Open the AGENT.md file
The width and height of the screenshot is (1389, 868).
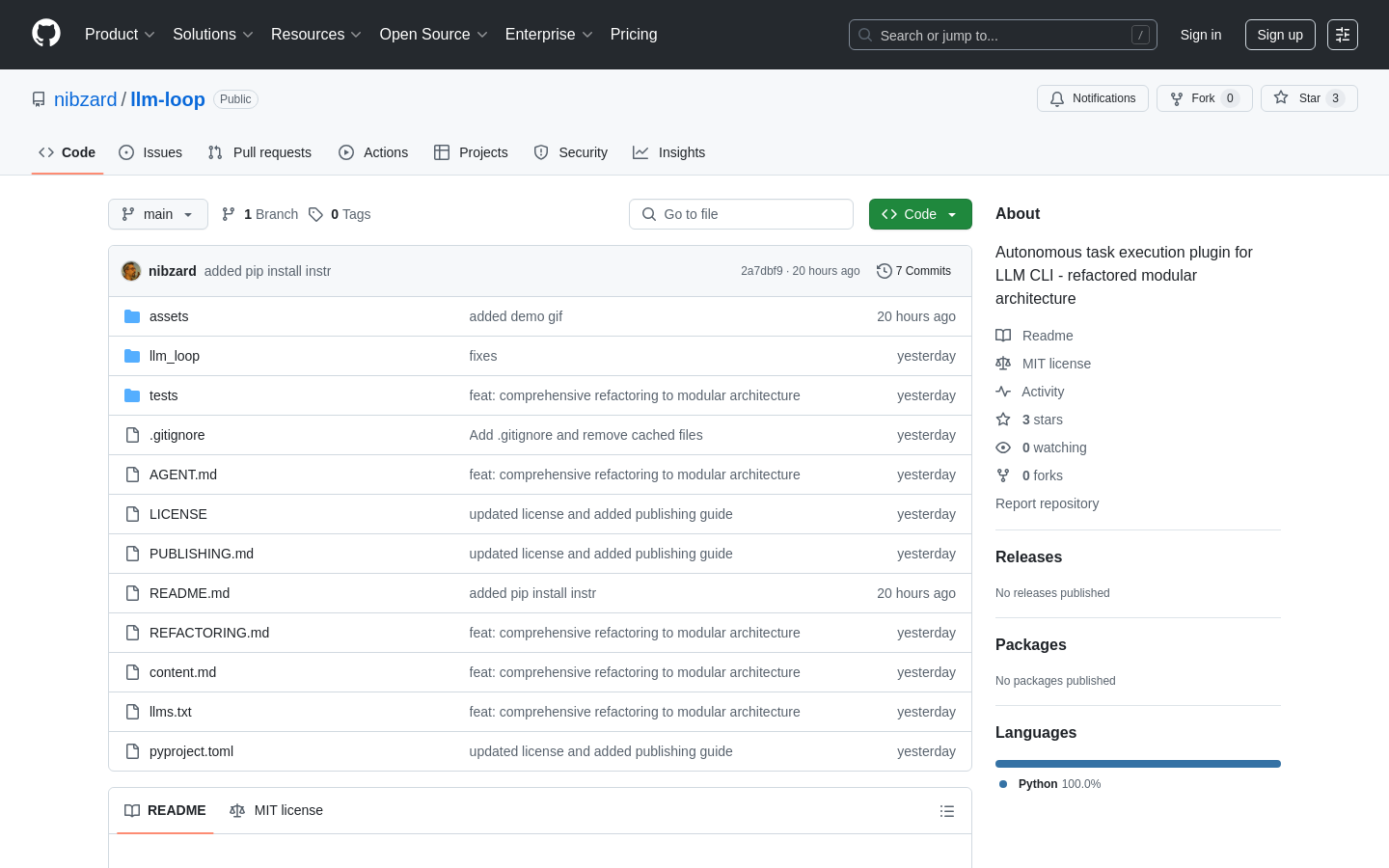[x=183, y=475]
